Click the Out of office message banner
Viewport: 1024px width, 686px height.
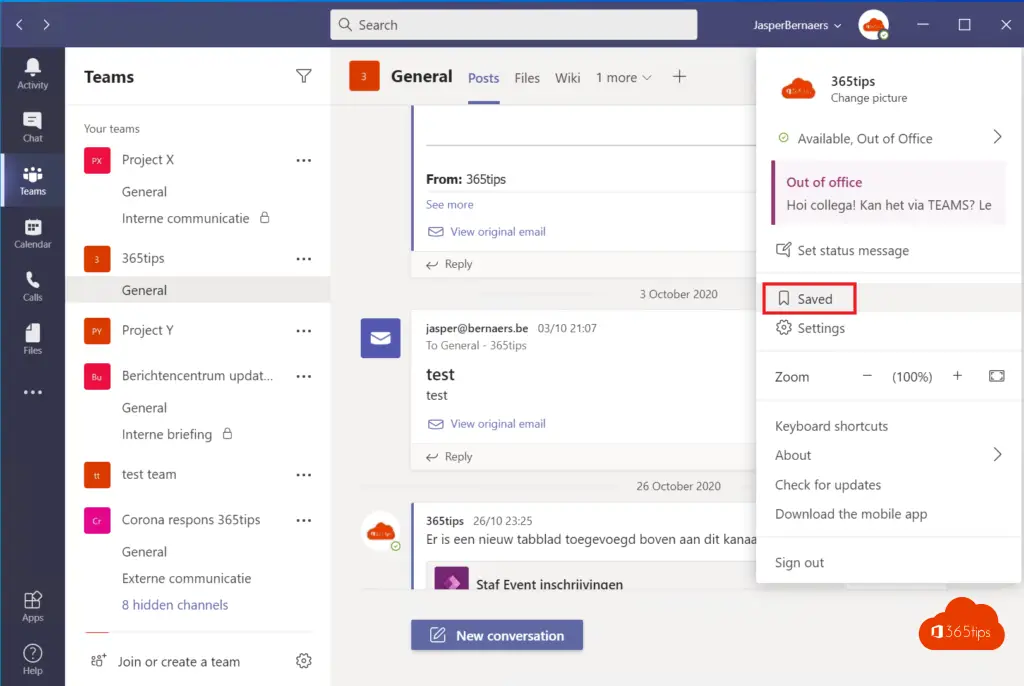pos(888,193)
